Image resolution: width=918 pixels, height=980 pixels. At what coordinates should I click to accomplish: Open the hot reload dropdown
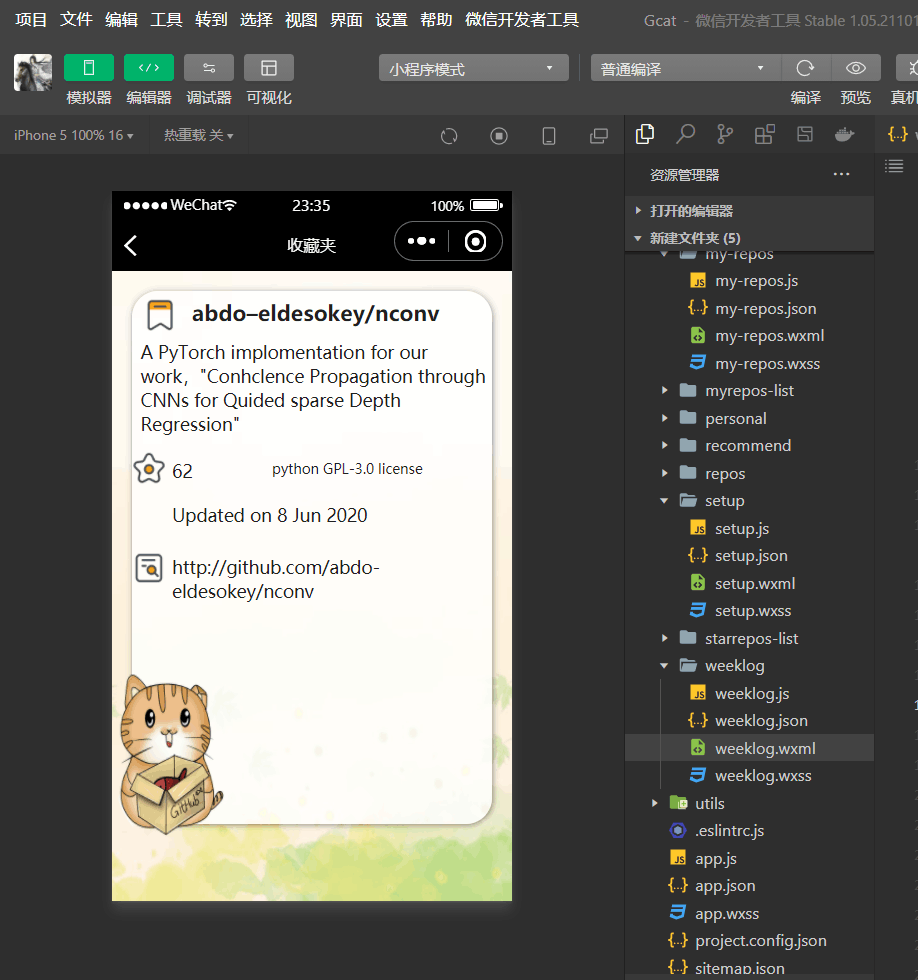pos(199,135)
